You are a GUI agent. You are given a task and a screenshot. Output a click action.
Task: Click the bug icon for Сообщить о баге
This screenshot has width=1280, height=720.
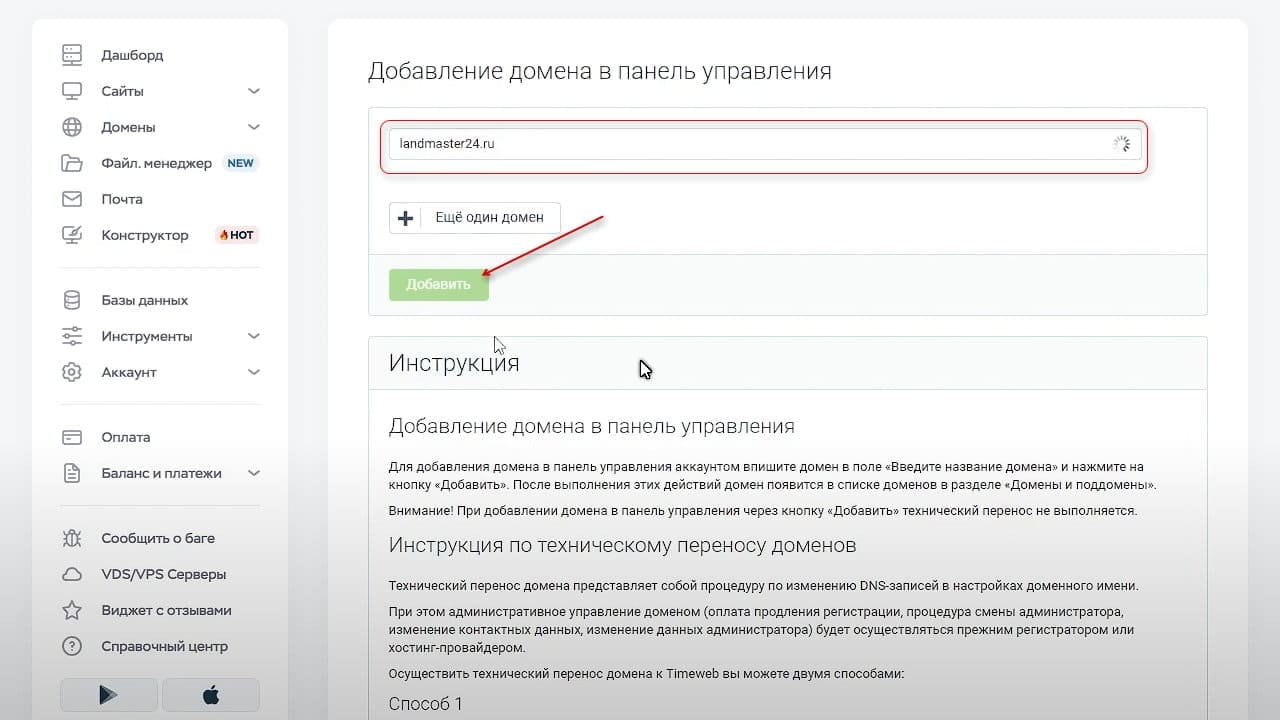pyautogui.click(x=72, y=538)
